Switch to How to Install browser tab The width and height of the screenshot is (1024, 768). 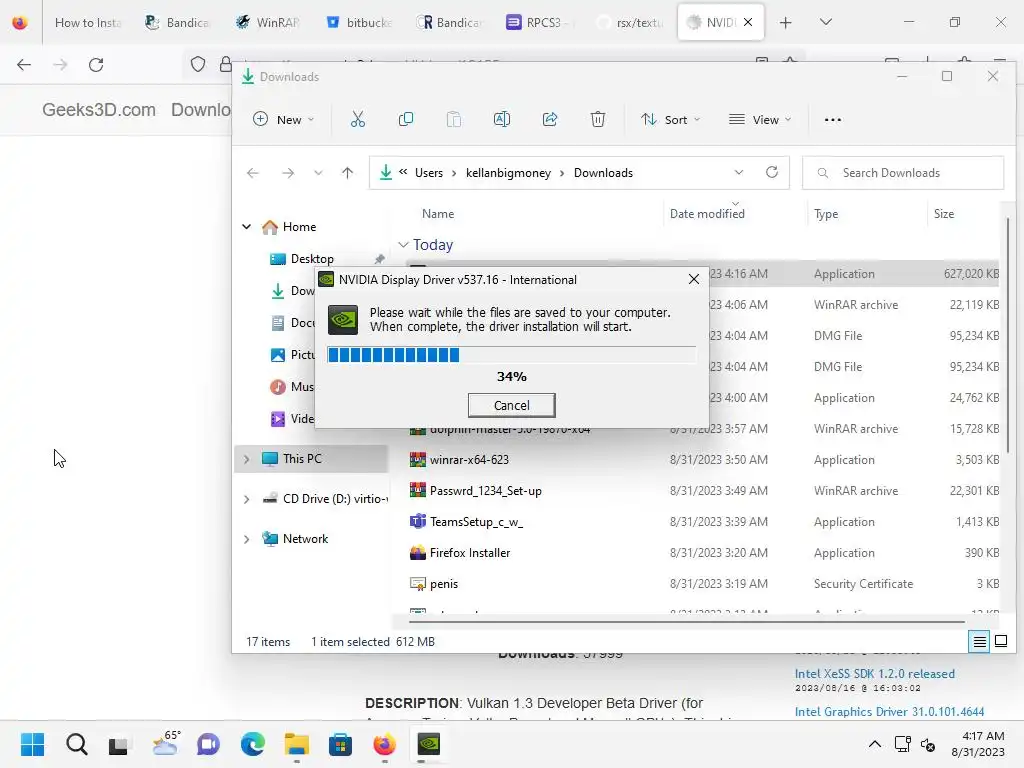[x=87, y=22]
